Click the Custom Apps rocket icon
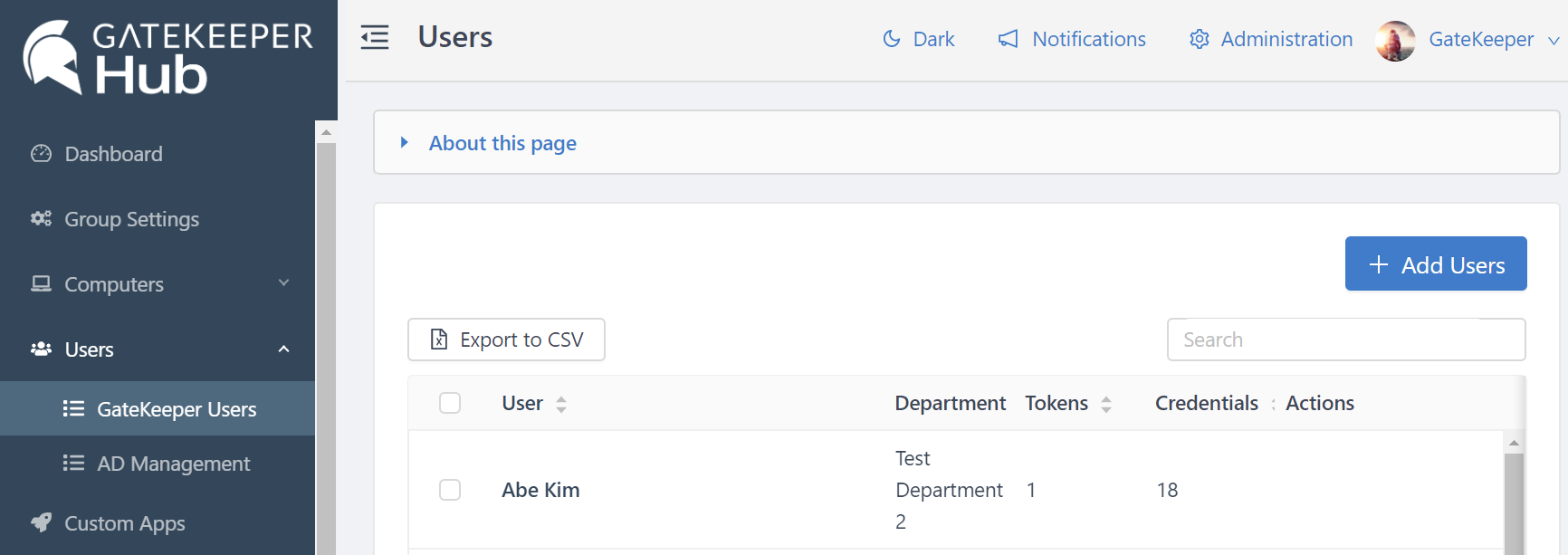 [x=41, y=522]
